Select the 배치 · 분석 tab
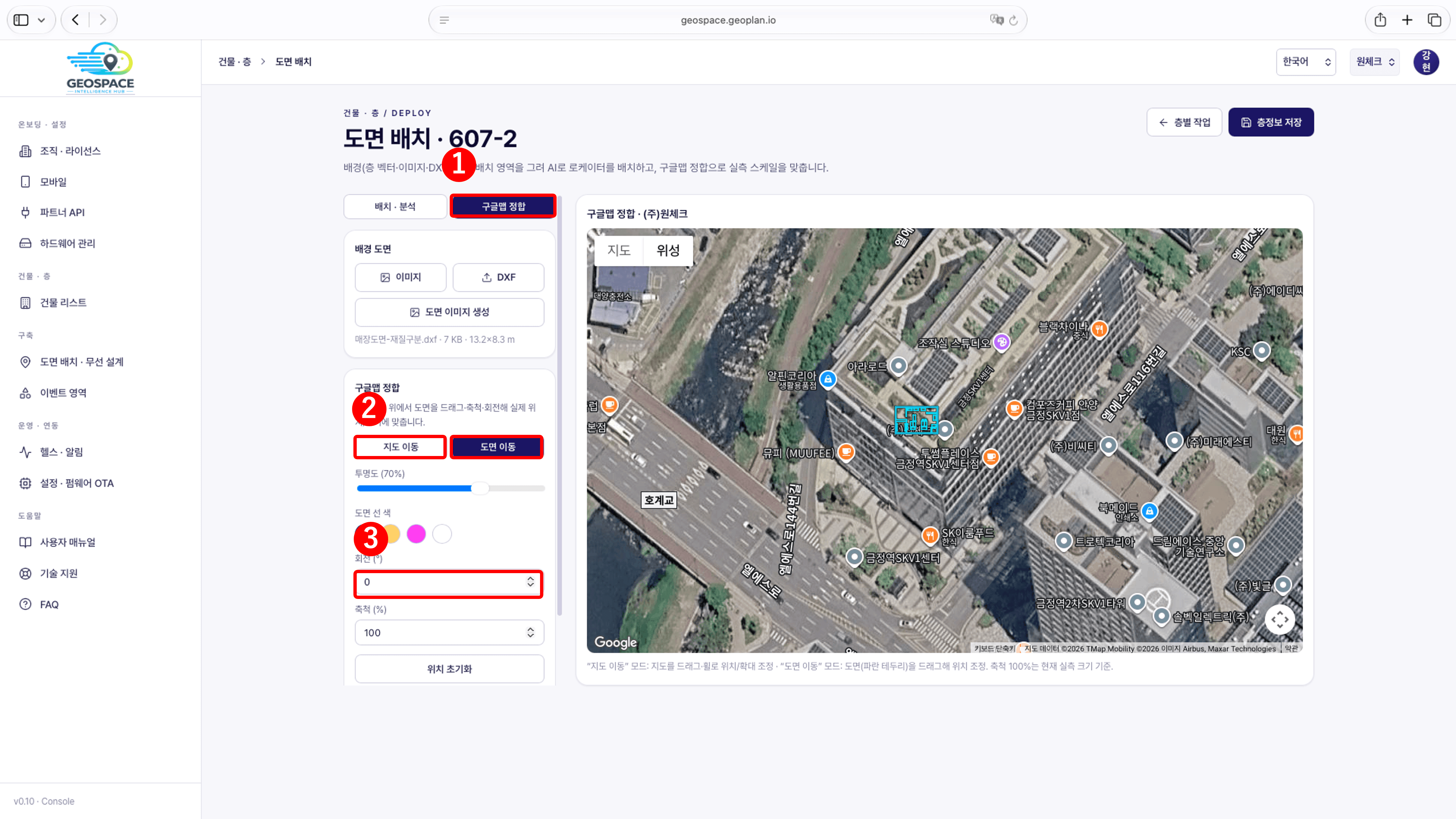The height and width of the screenshot is (819, 1456). [x=395, y=206]
